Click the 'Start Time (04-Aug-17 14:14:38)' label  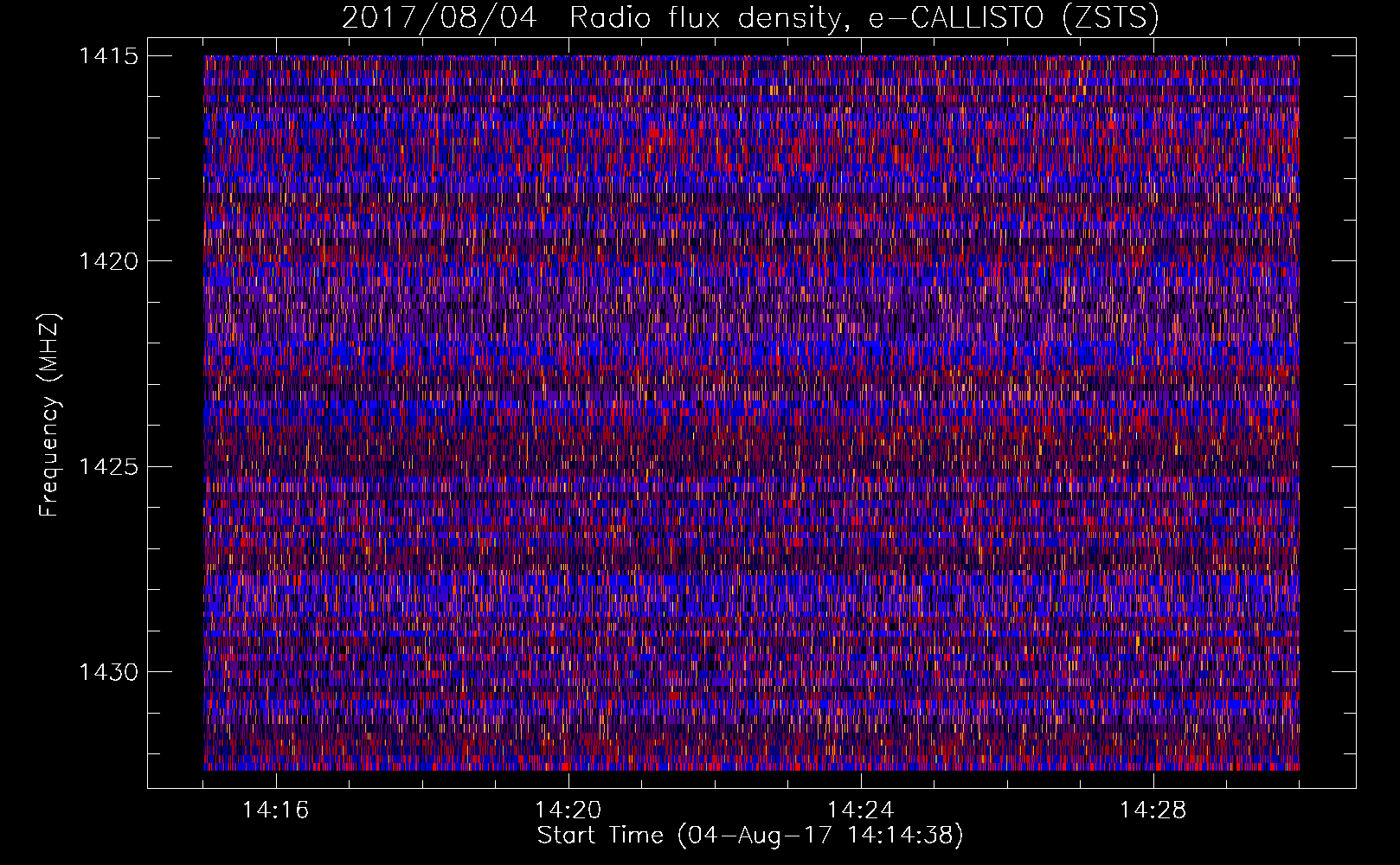point(750,836)
